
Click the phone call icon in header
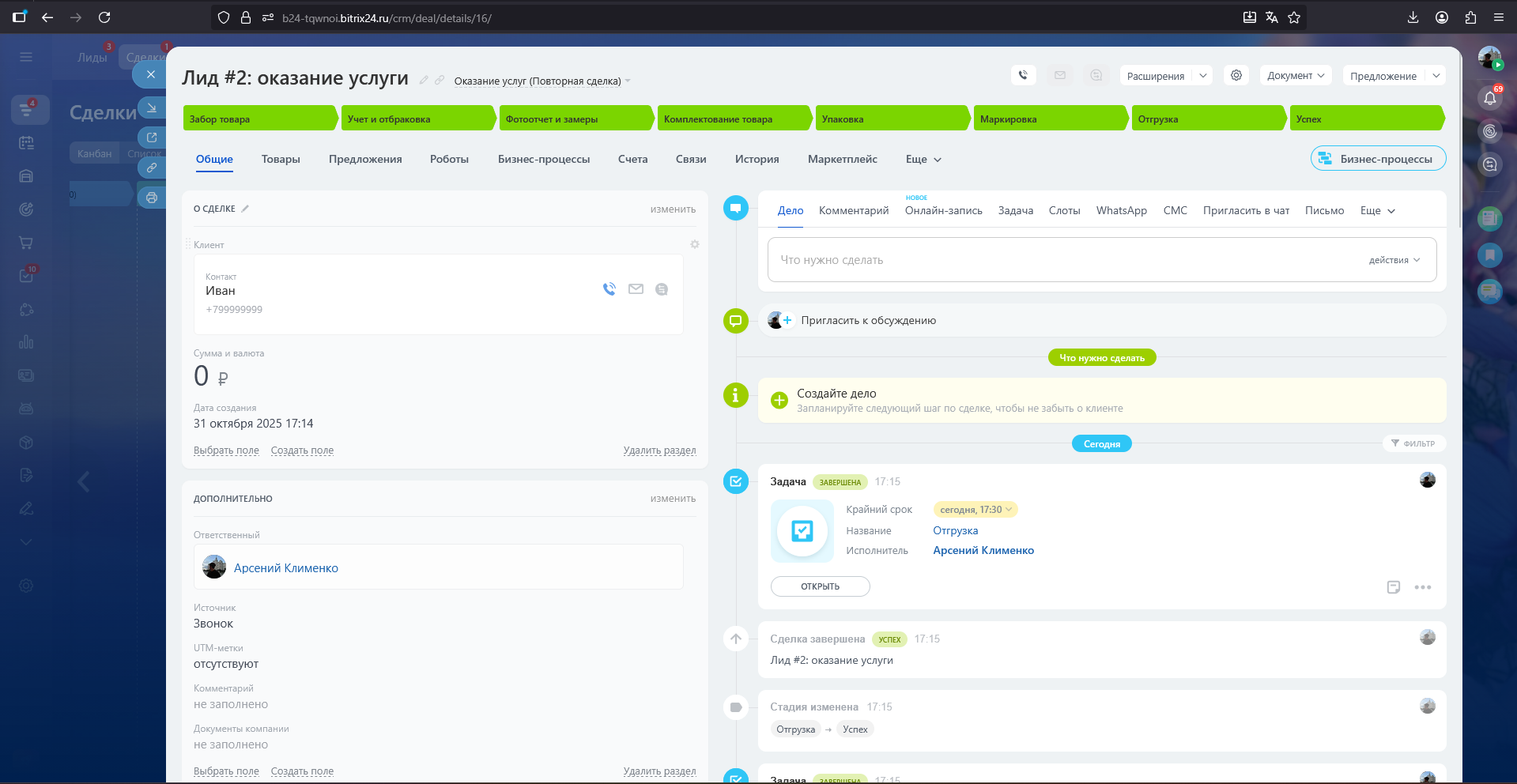click(x=1023, y=76)
